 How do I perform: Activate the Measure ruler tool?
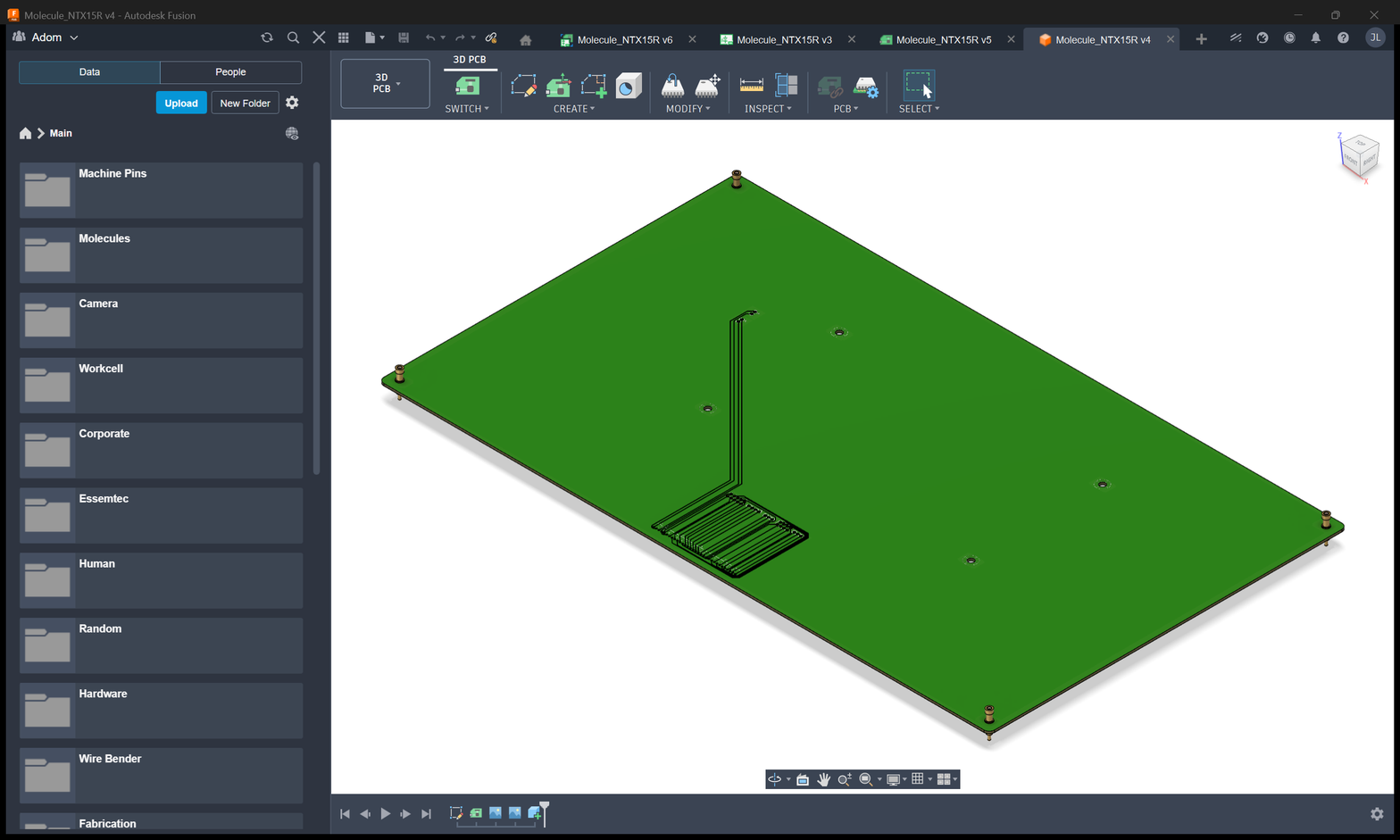[752, 86]
